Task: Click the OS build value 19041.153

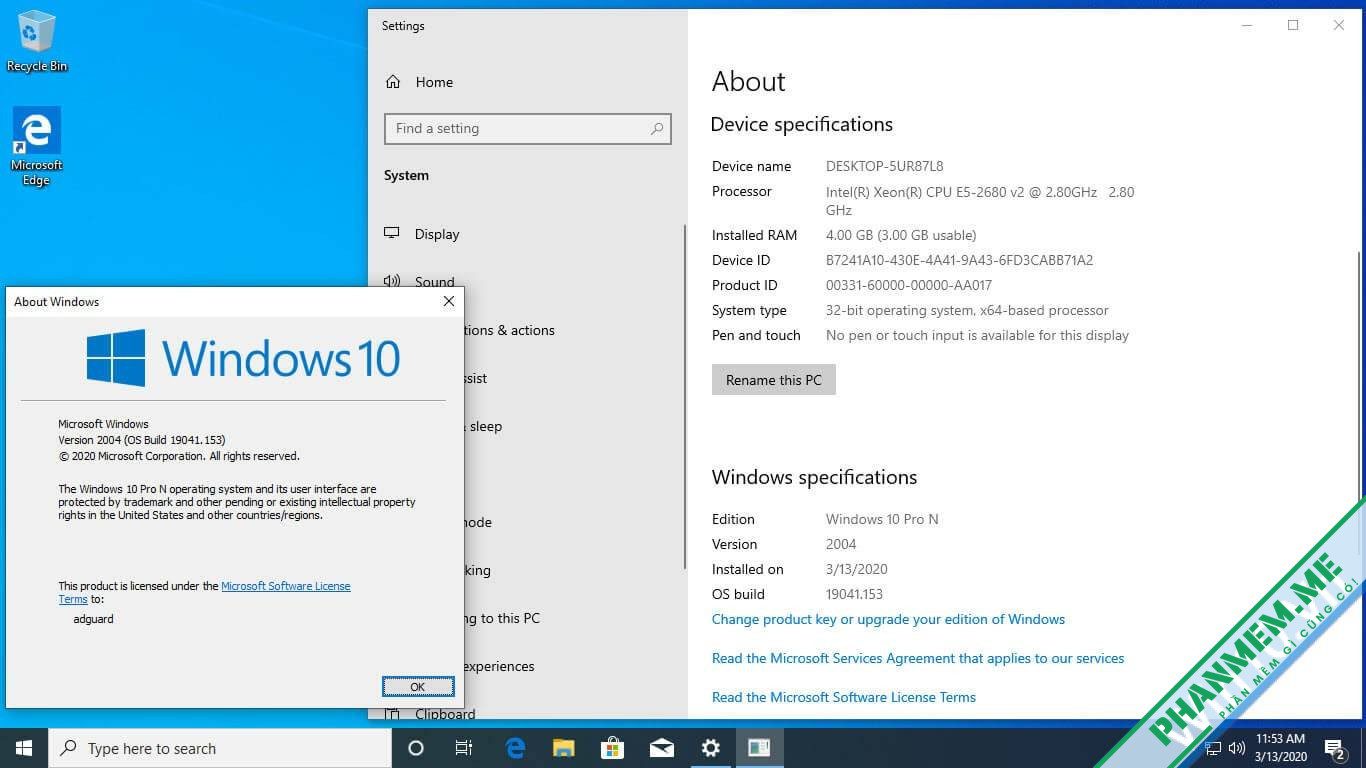Action: point(854,594)
